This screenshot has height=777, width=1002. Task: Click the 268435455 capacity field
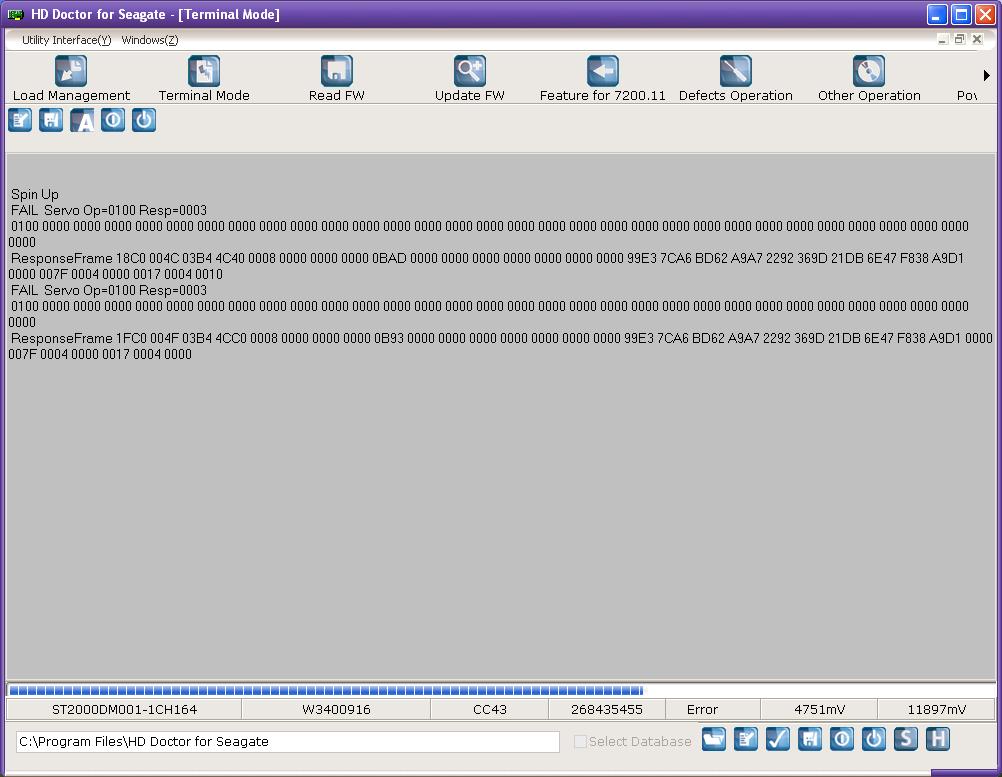click(x=606, y=709)
